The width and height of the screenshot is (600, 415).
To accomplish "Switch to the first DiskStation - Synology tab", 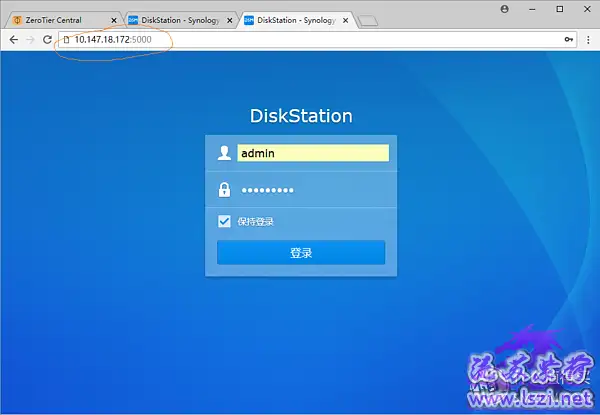I will coord(180,20).
